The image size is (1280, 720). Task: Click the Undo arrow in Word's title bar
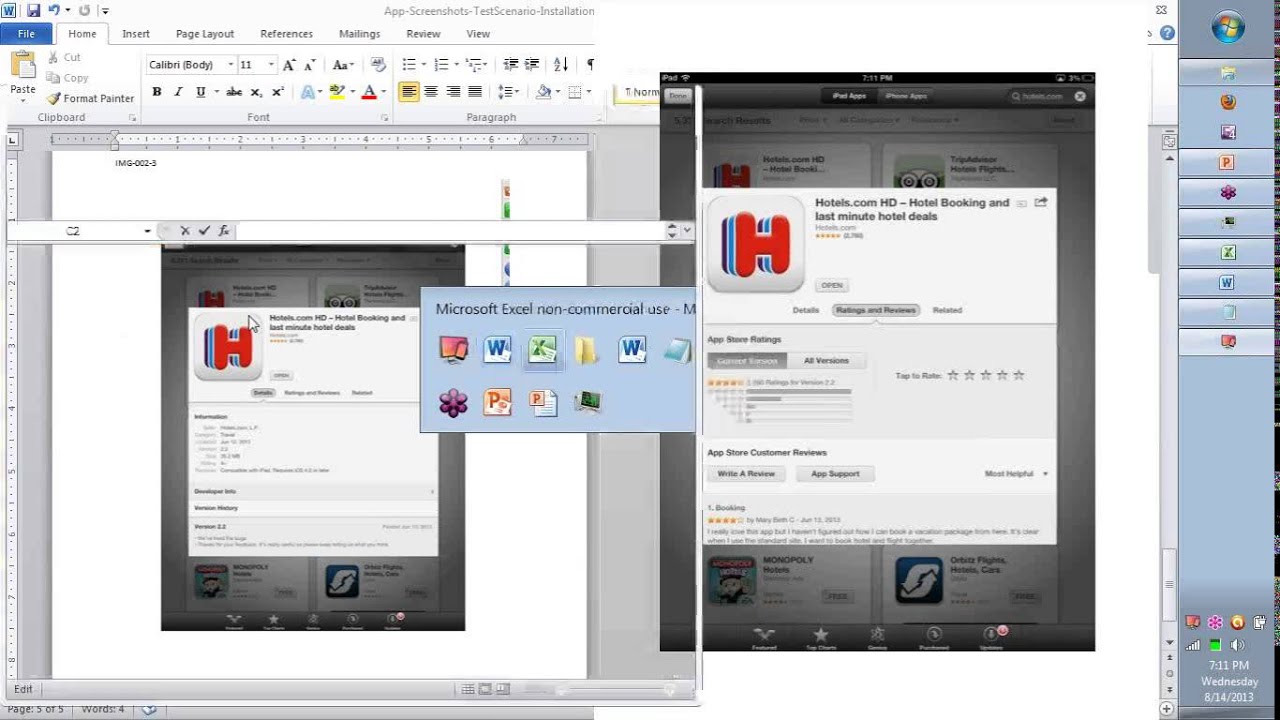56,11
